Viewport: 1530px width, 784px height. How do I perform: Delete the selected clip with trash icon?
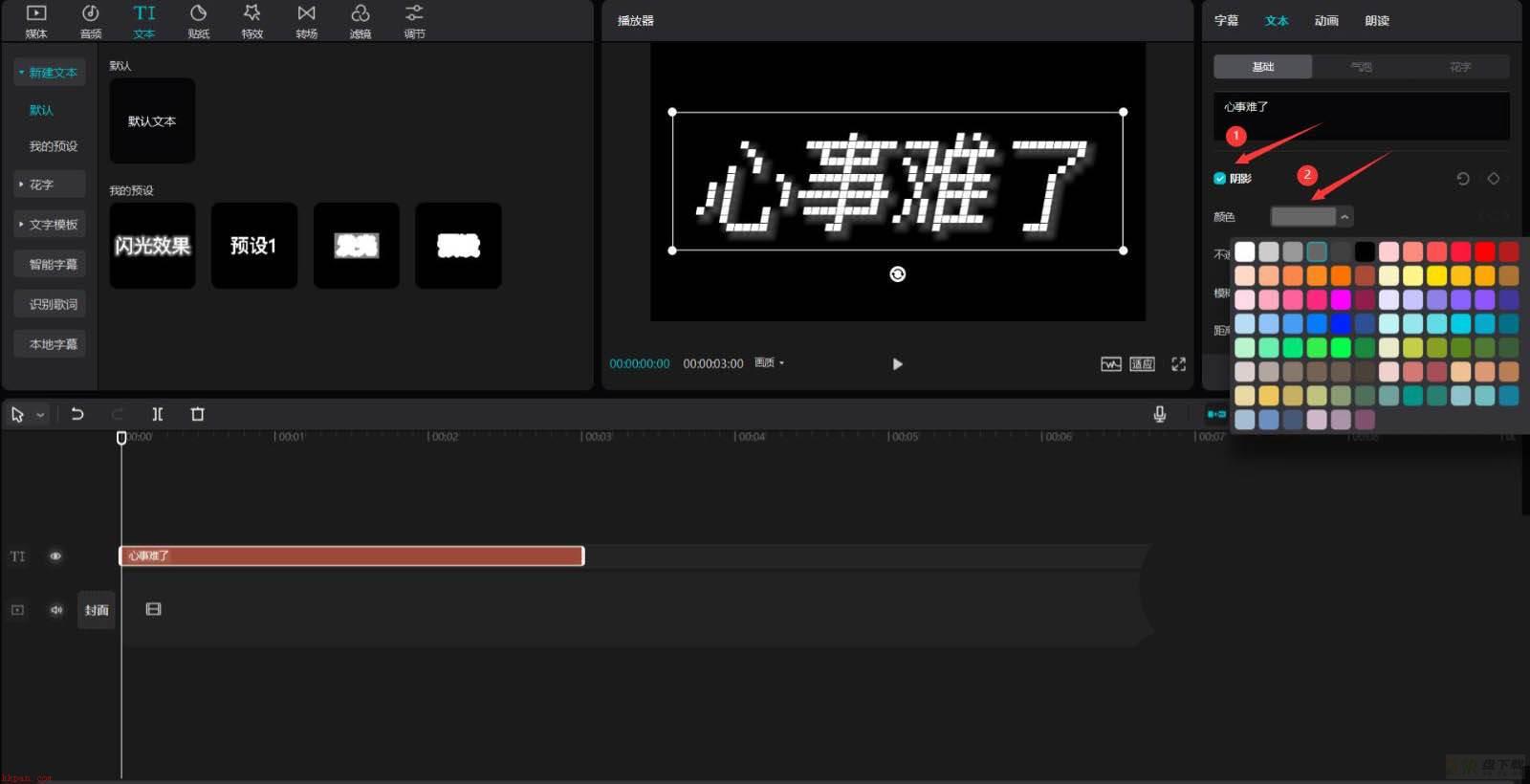click(x=198, y=414)
